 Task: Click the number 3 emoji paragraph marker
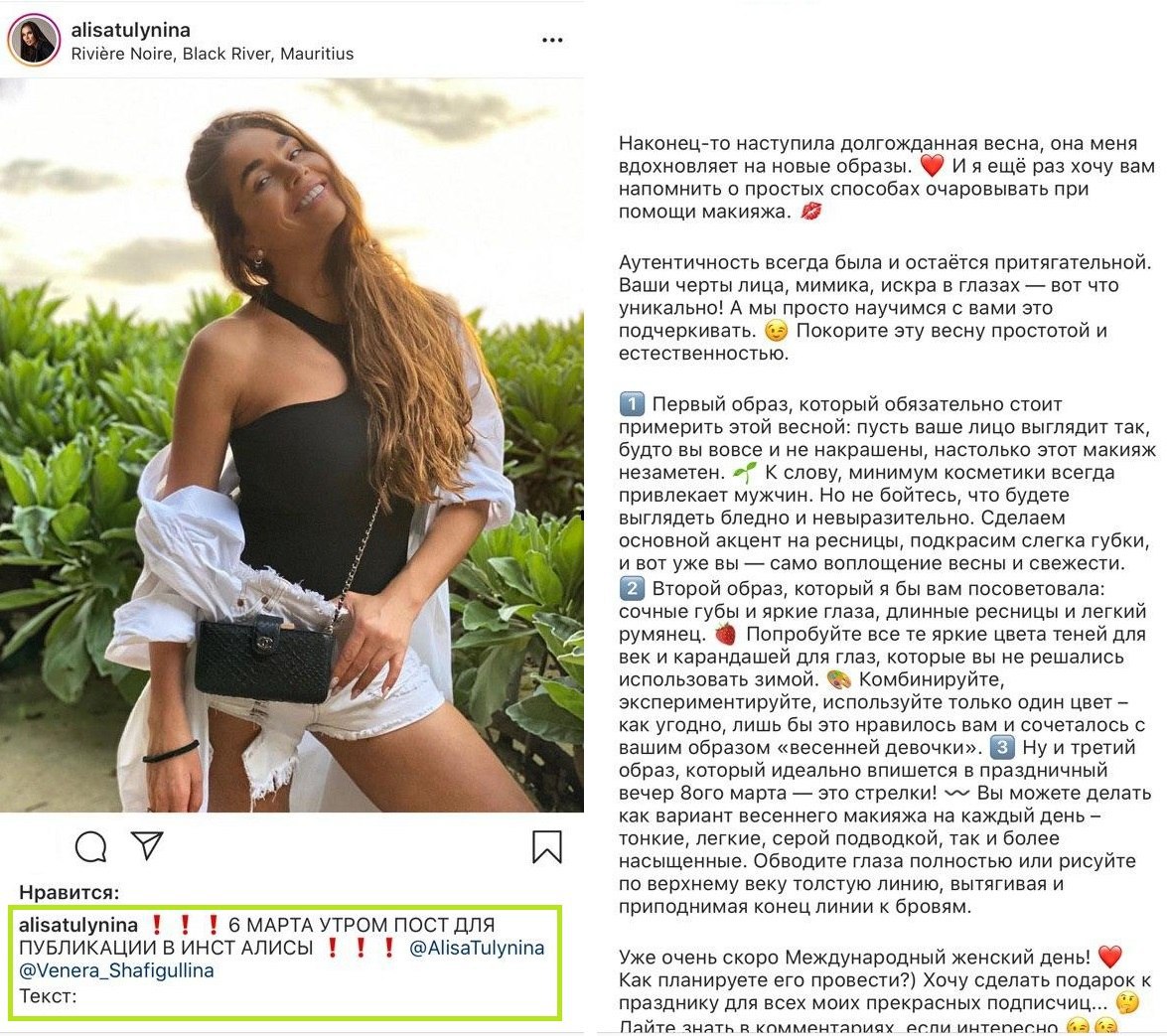click(1002, 747)
